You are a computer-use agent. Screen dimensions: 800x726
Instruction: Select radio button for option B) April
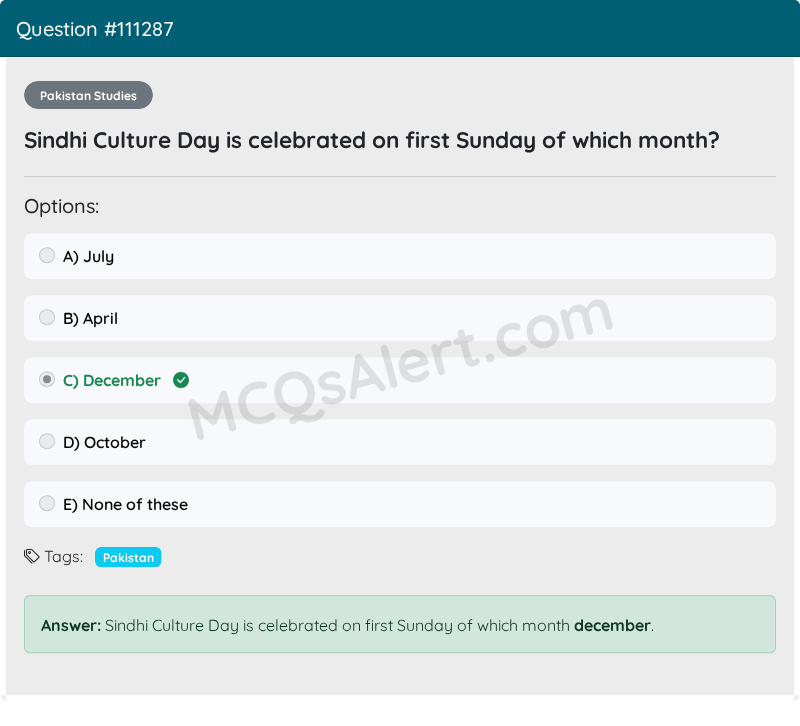pos(47,317)
